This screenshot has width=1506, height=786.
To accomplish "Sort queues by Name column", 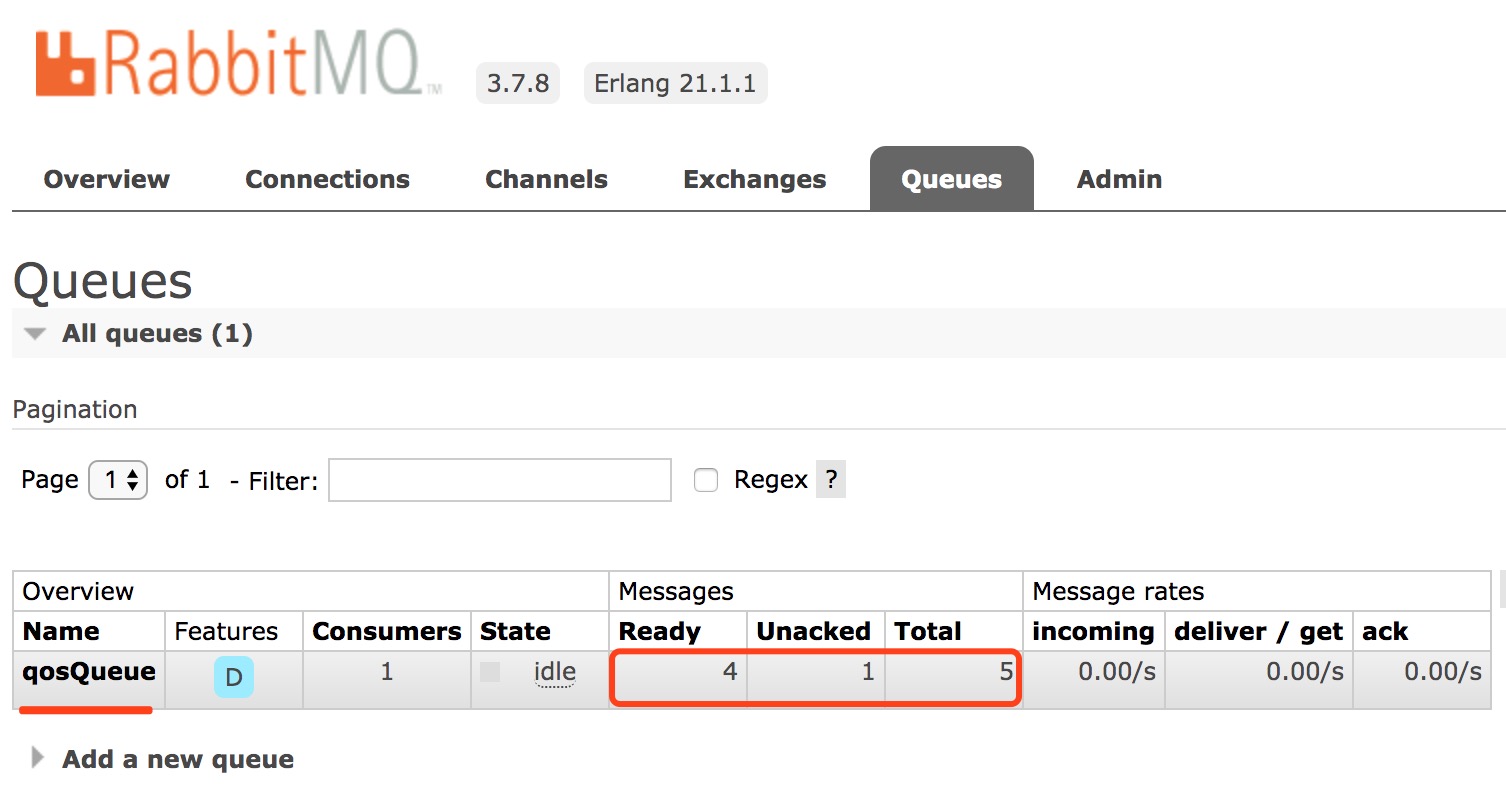I will (x=61, y=632).
